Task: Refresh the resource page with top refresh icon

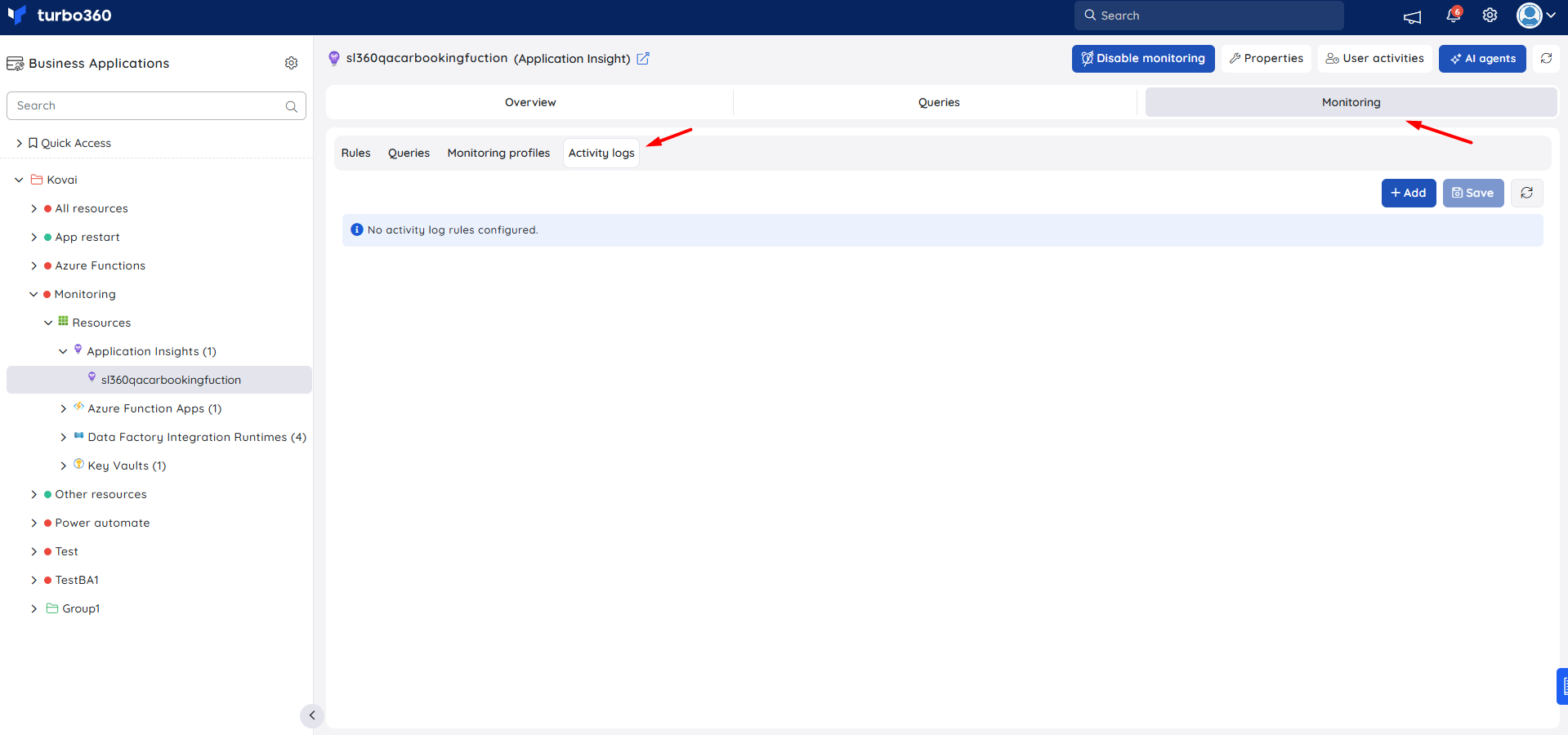Action: point(1547,59)
